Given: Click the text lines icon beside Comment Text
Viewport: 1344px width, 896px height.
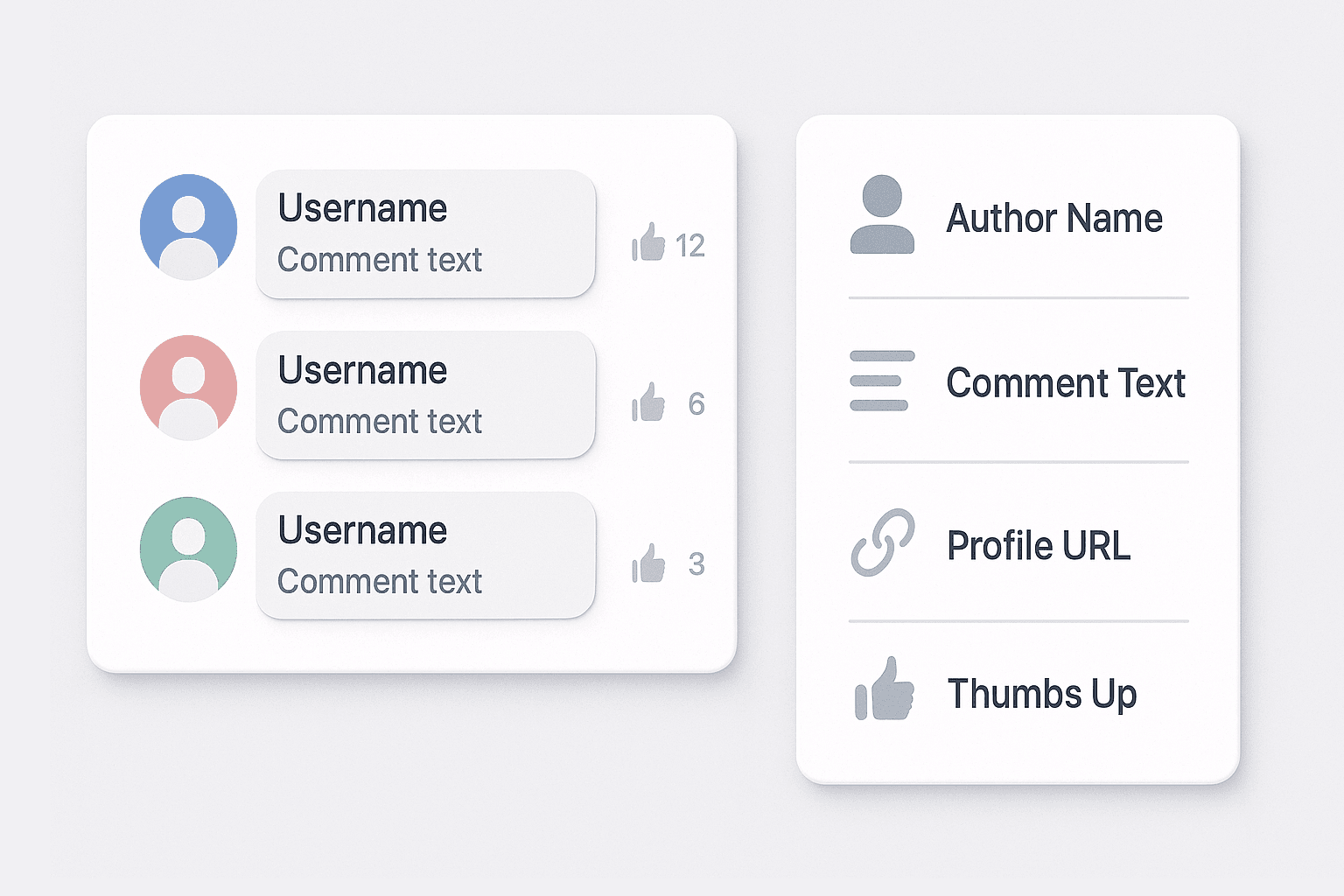Looking at the screenshot, I should coord(882,381).
